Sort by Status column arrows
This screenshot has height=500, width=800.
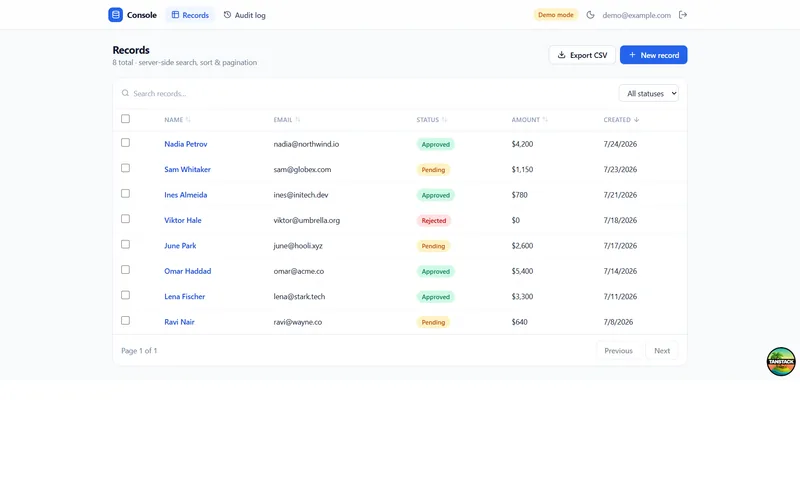click(444, 119)
